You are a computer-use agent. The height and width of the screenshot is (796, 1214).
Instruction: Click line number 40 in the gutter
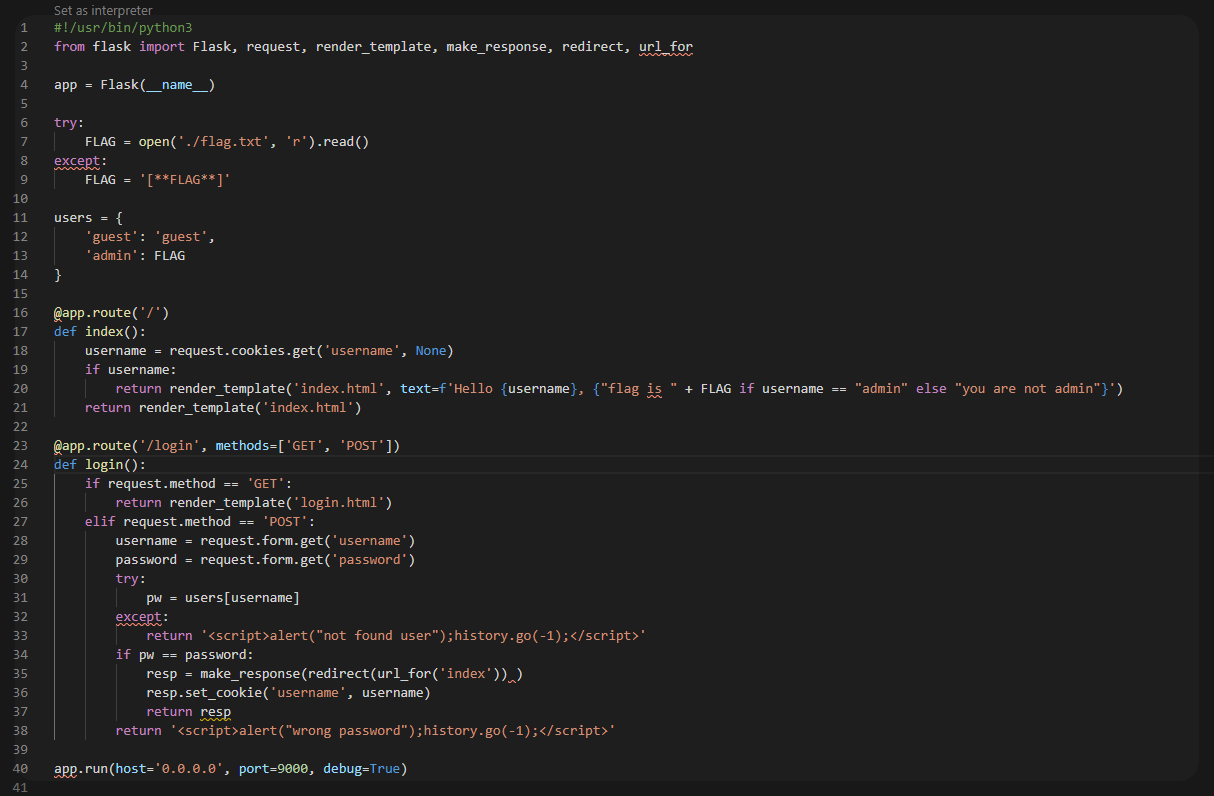click(x=22, y=769)
